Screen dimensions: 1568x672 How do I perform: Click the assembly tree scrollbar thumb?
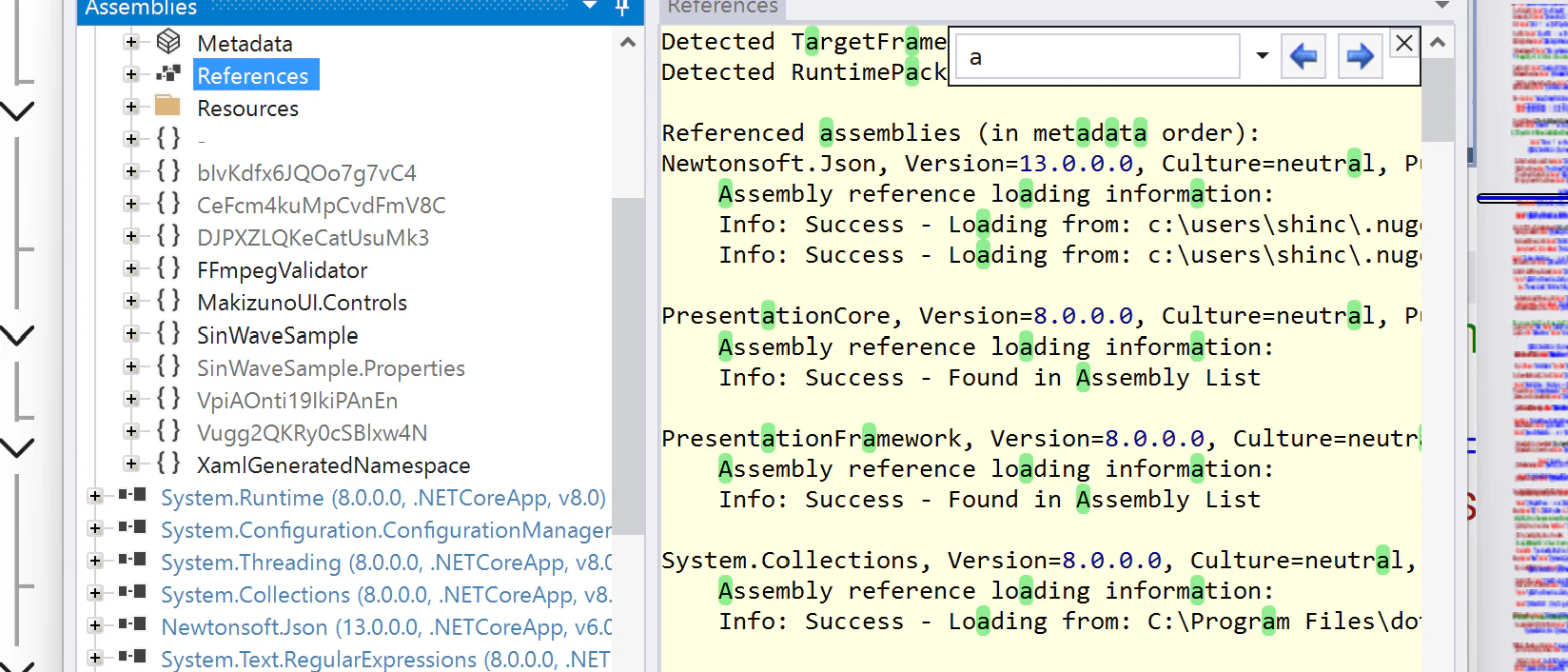[x=627, y=365]
